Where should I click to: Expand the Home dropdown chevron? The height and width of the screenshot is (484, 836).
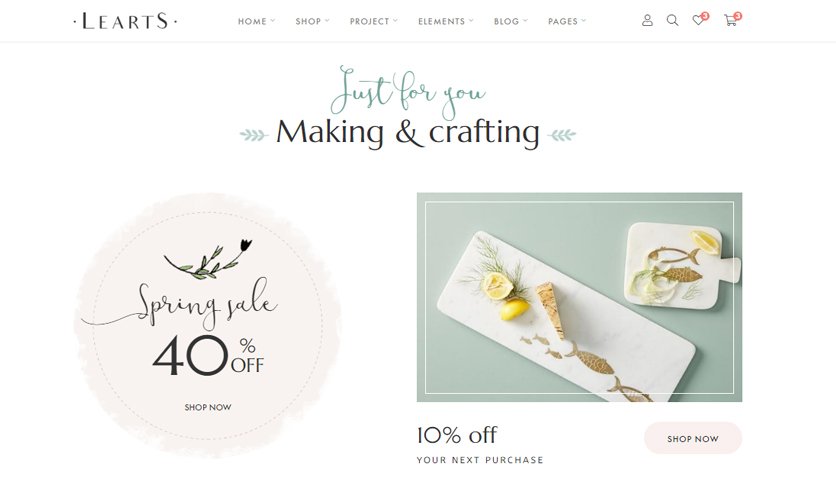point(272,21)
